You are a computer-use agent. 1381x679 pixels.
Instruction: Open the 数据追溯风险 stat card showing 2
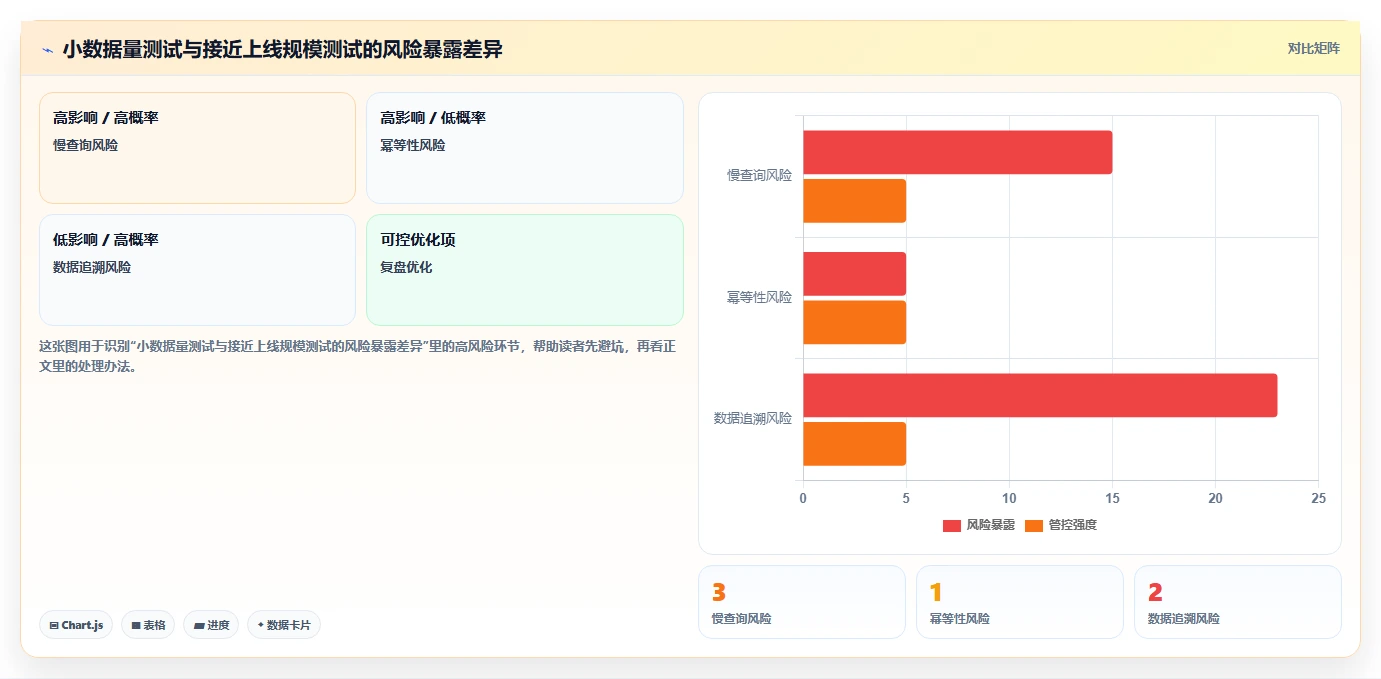[x=1238, y=602]
